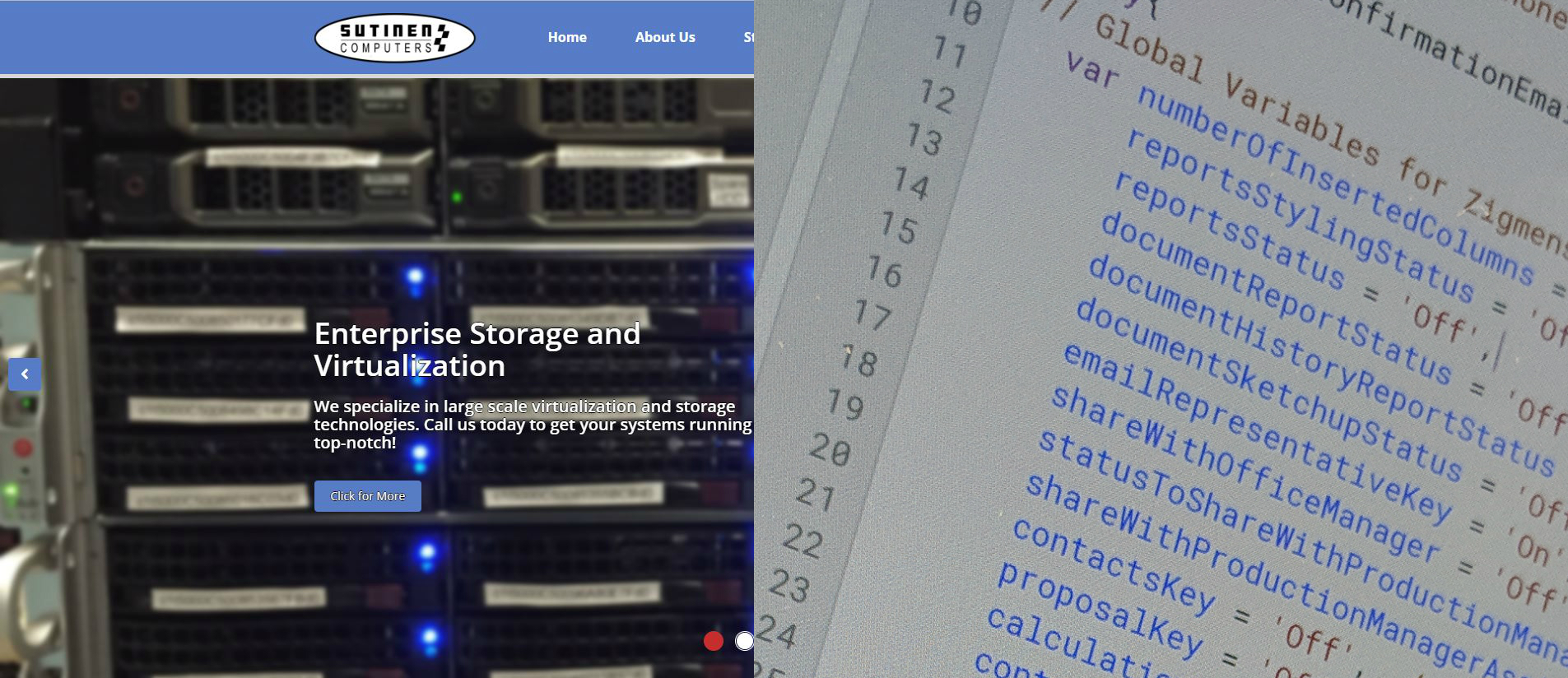Go to the previous slide arrow
Image resolution: width=1568 pixels, height=678 pixels.
coord(25,374)
